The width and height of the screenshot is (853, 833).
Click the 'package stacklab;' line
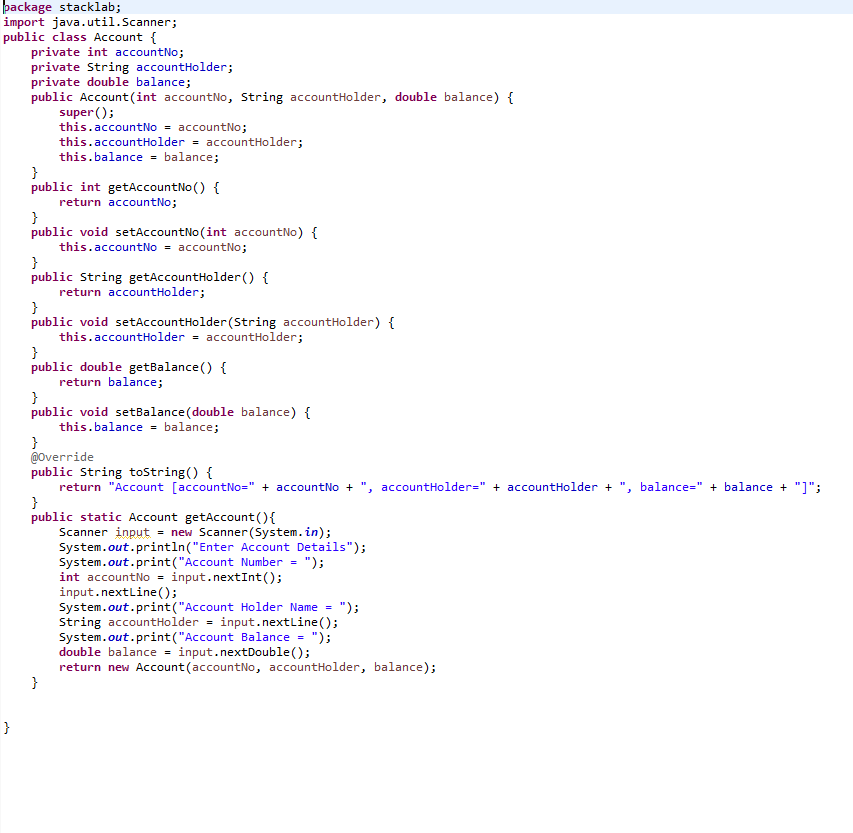pos(62,8)
